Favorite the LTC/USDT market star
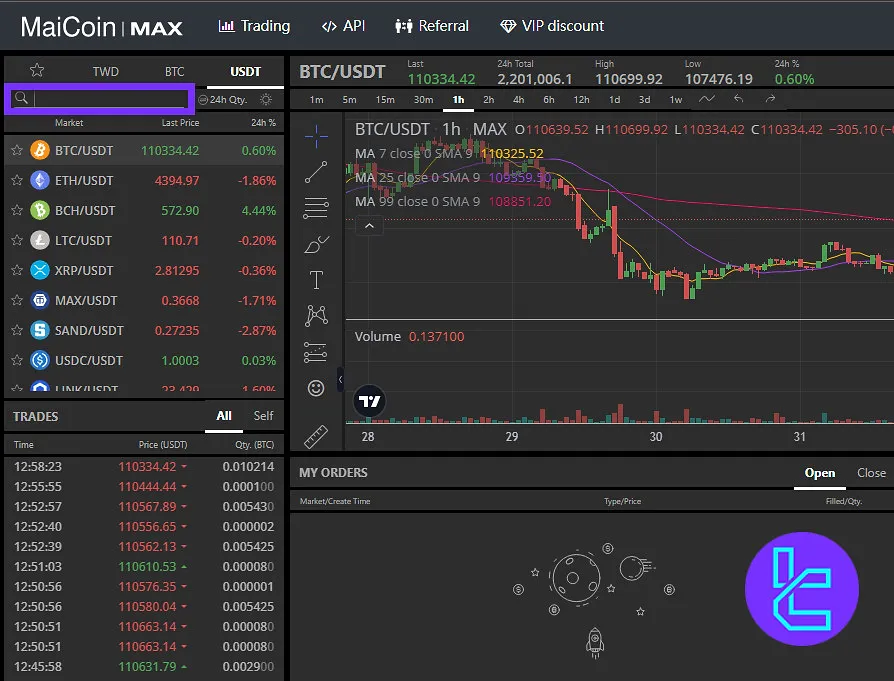 17,240
